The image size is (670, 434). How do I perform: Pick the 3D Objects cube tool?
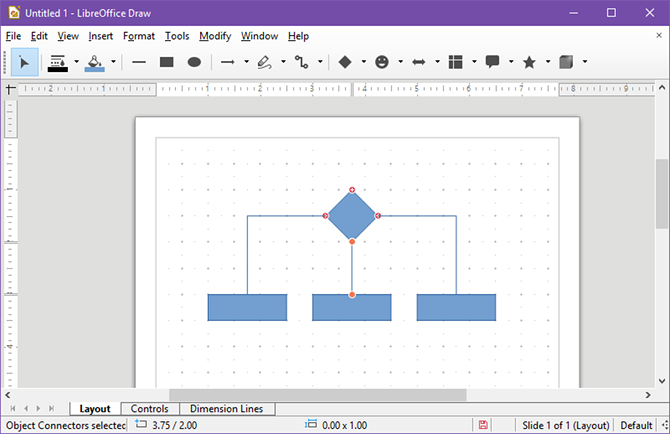[x=566, y=62]
